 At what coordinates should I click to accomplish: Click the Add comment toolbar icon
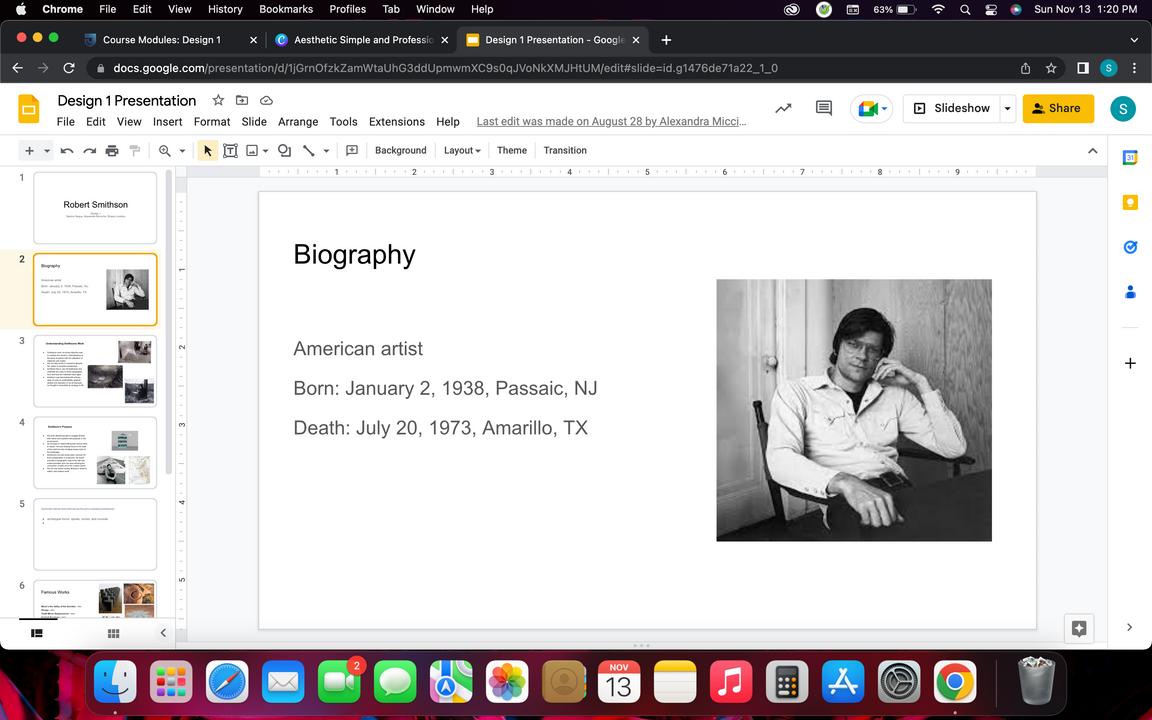[352, 150]
